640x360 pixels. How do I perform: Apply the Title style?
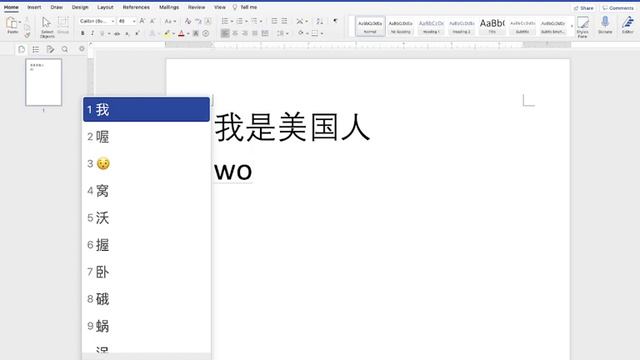click(x=492, y=26)
